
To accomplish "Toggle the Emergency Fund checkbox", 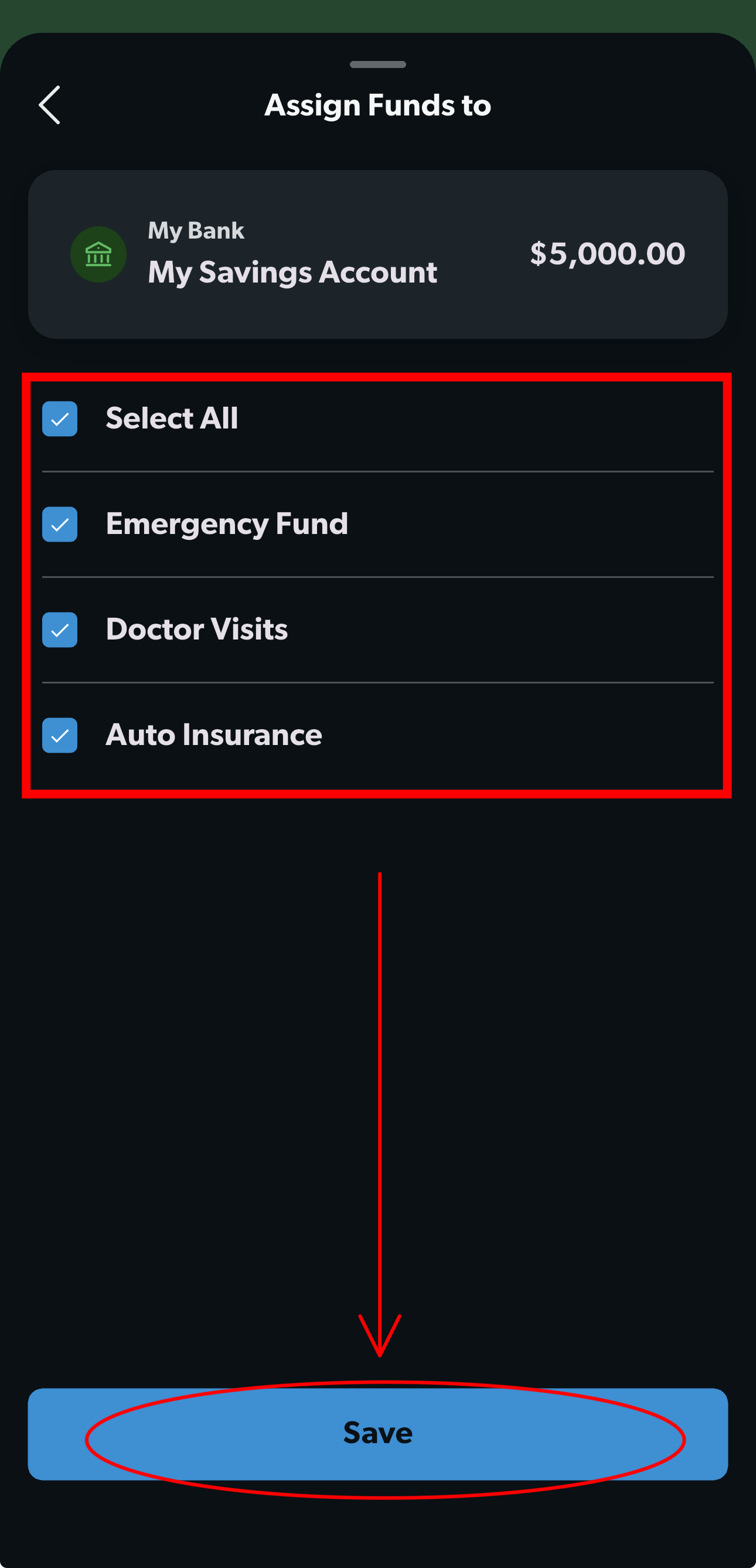I will 60,524.
